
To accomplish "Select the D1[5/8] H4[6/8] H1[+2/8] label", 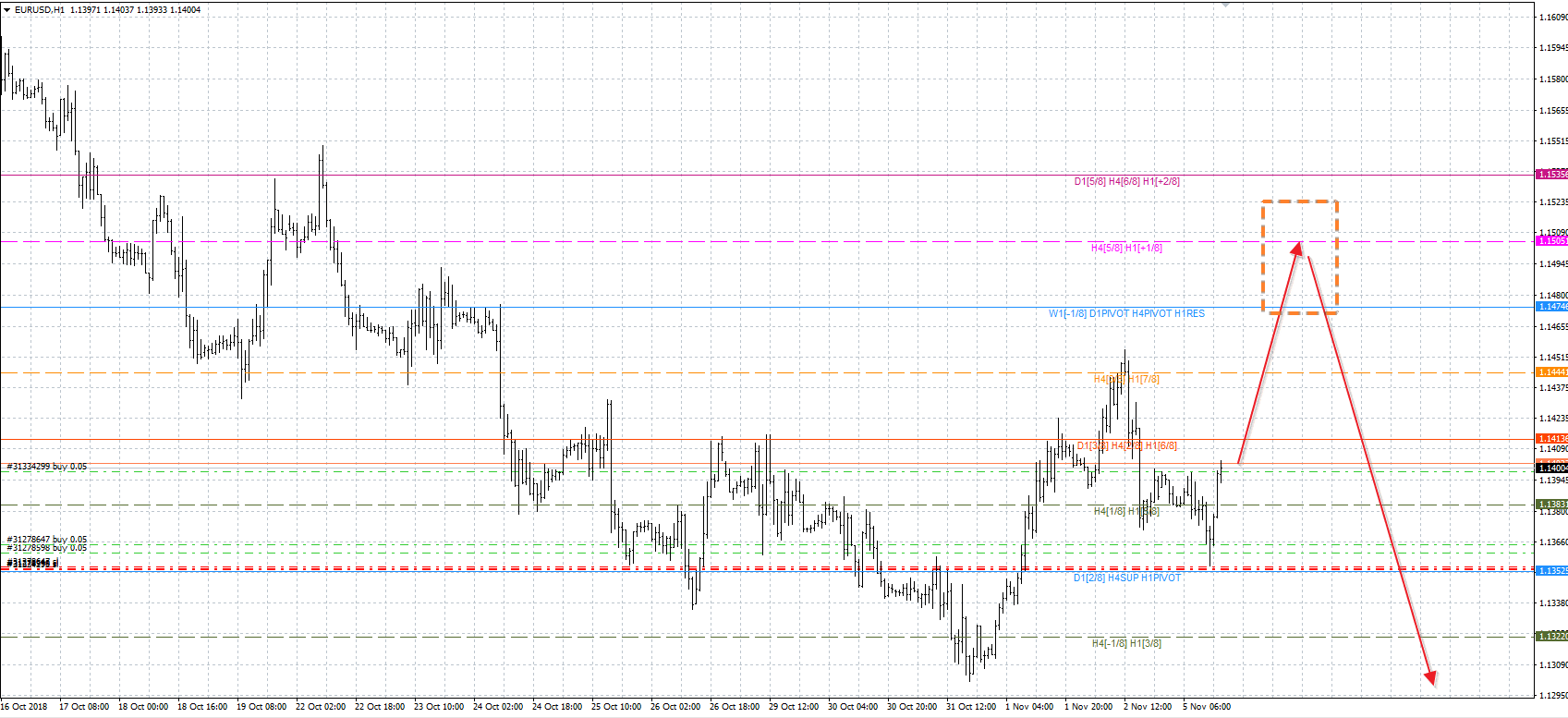I will [1126, 182].
